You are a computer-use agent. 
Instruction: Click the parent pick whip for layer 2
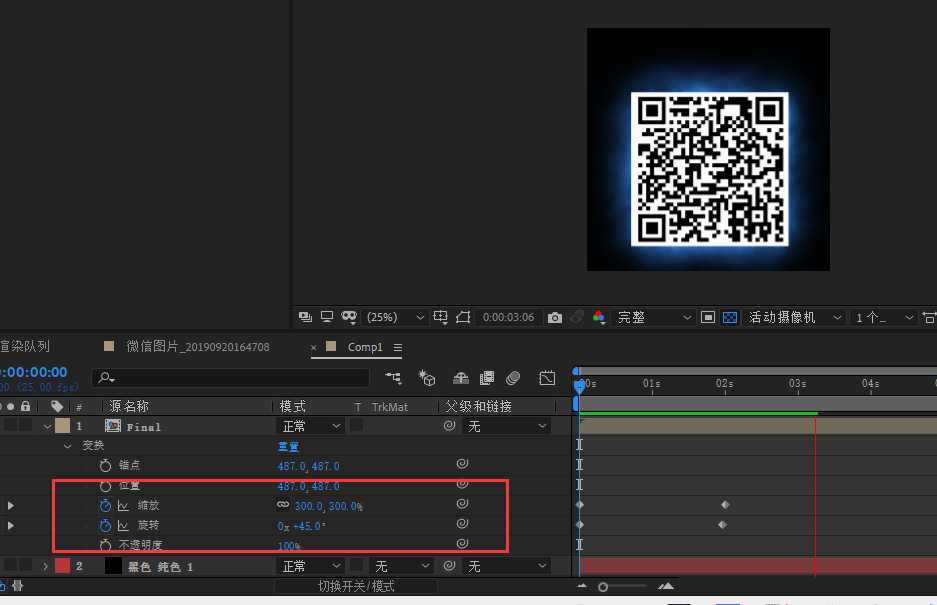[449, 566]
